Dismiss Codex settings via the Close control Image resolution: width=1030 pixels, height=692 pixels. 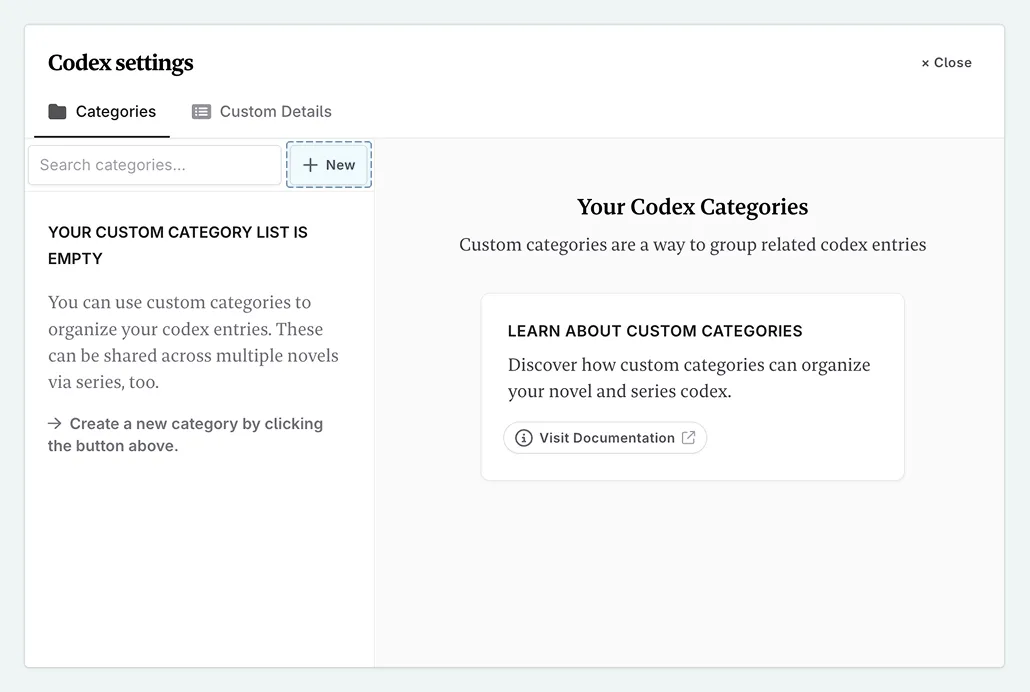click(946, 62)
